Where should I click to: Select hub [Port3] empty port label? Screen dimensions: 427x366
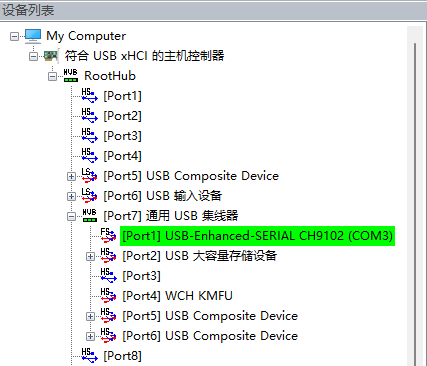pyautogui.click(x=141, y=276)
